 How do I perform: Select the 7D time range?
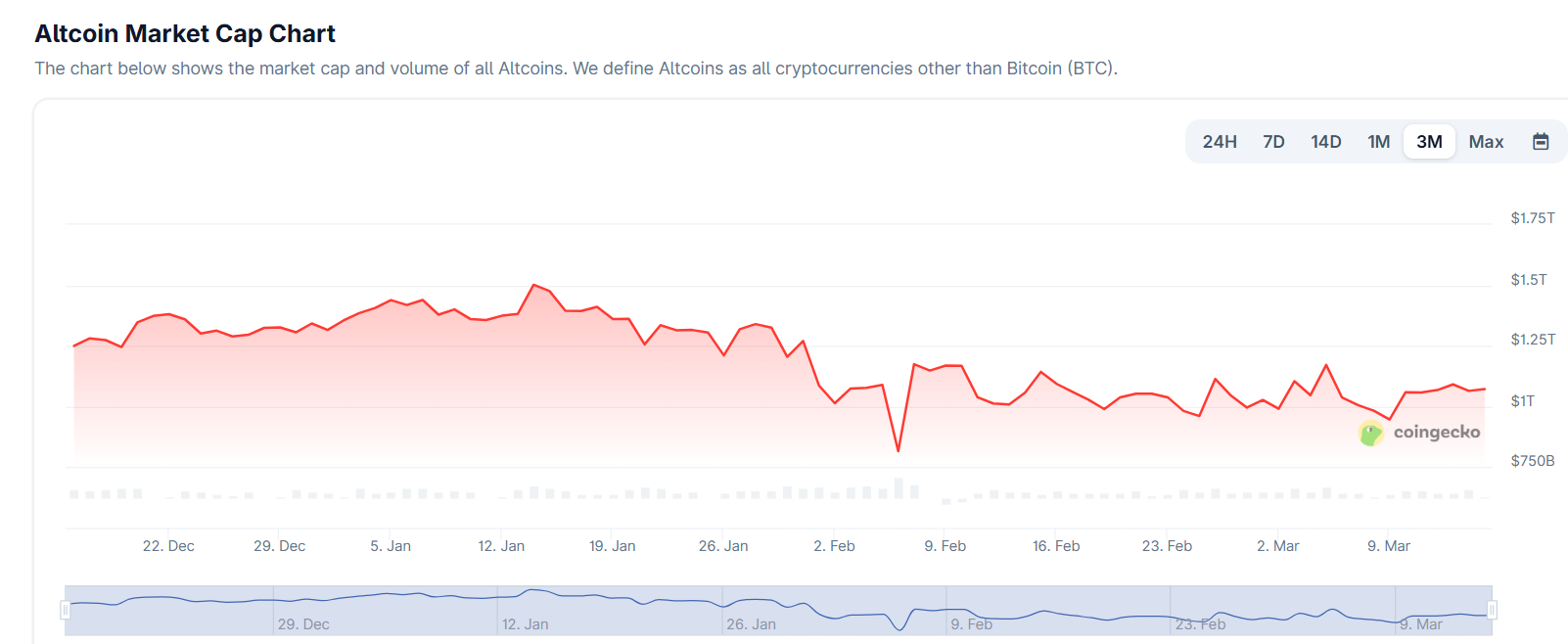1273,142
